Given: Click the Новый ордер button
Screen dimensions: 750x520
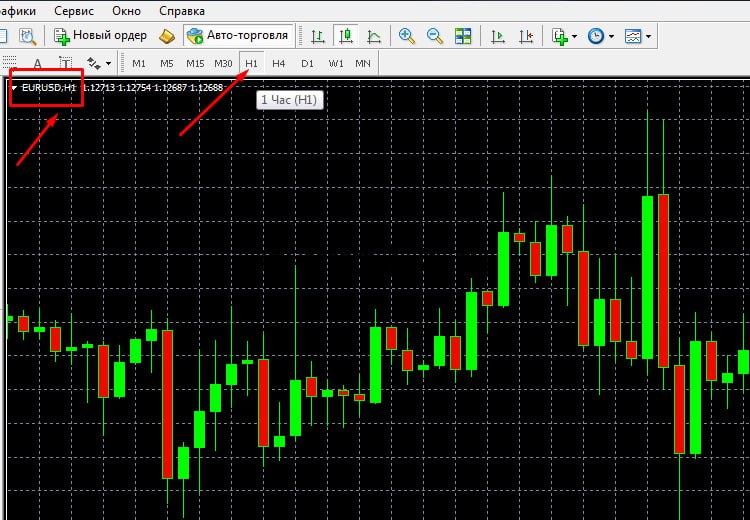Looking at the screenshot, I should pos(100,36).
